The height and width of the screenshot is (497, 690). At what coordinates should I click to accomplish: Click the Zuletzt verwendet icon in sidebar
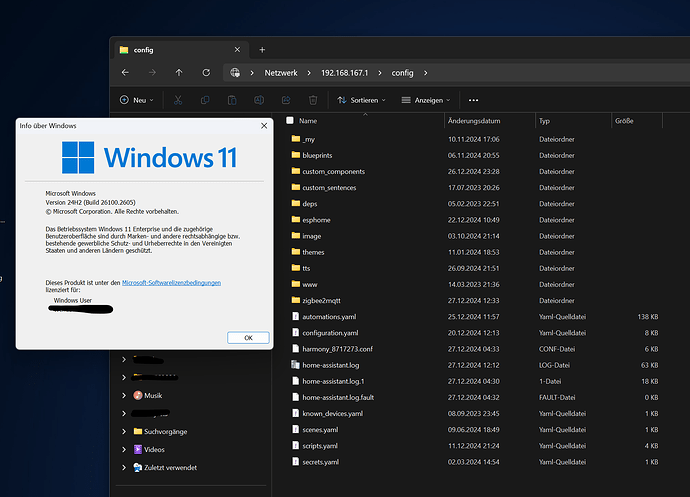(x=138, y=468)
